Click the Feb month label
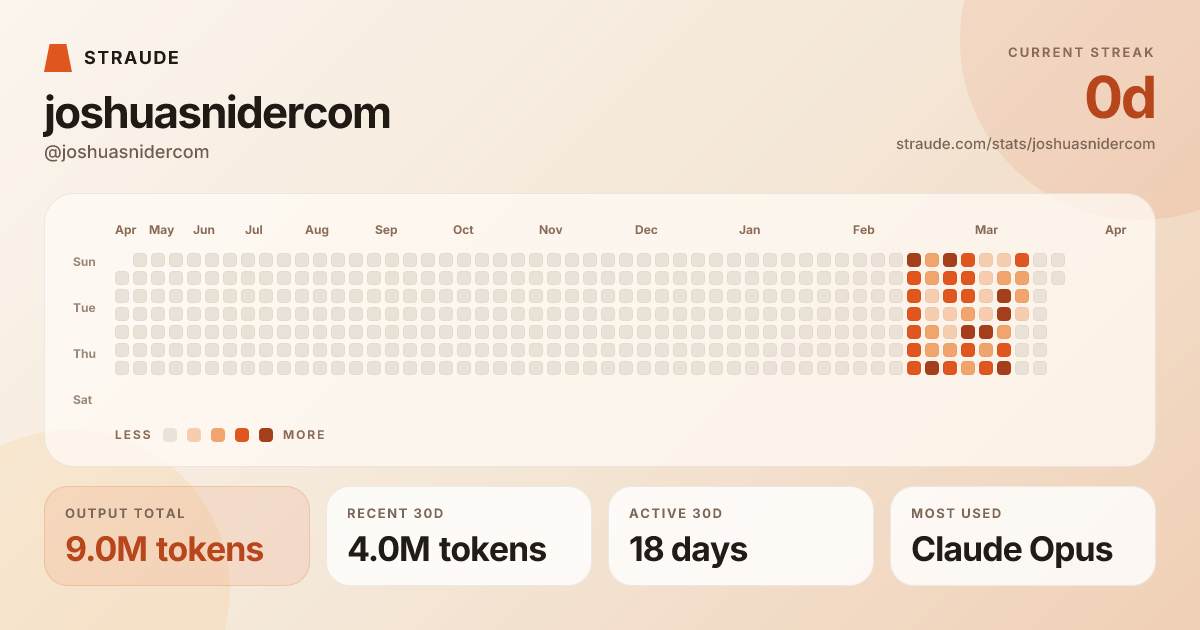 click(x=864, y=230)
